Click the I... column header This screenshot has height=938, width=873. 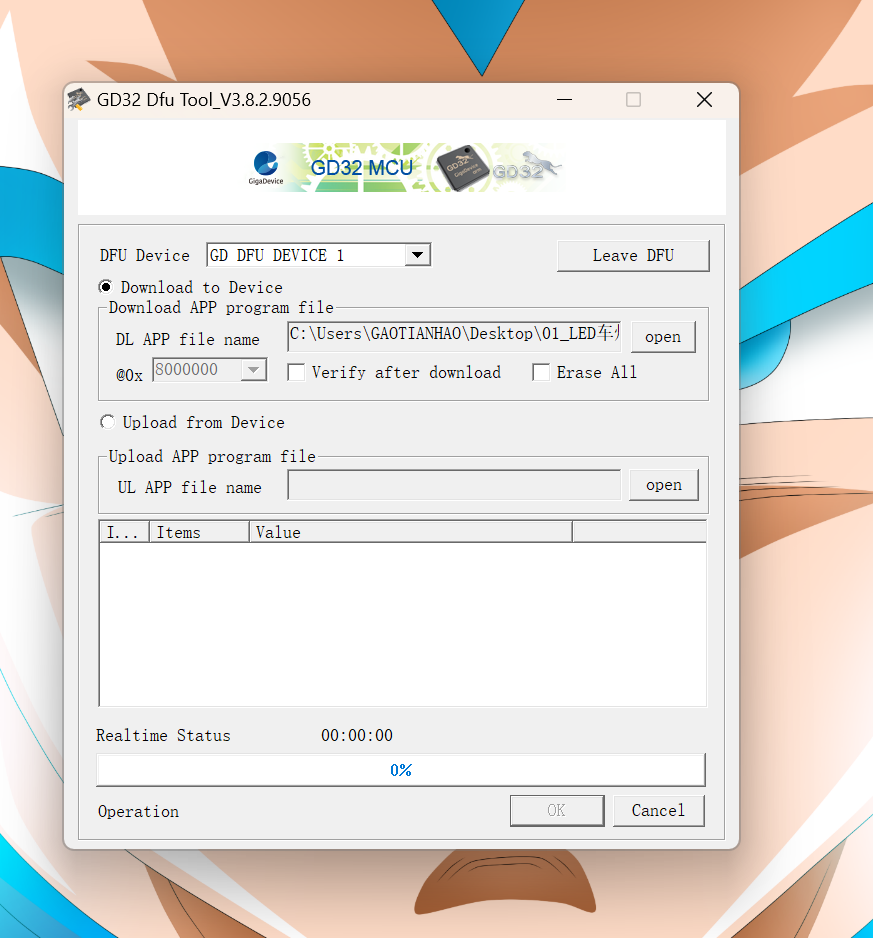tap(124, 532)
